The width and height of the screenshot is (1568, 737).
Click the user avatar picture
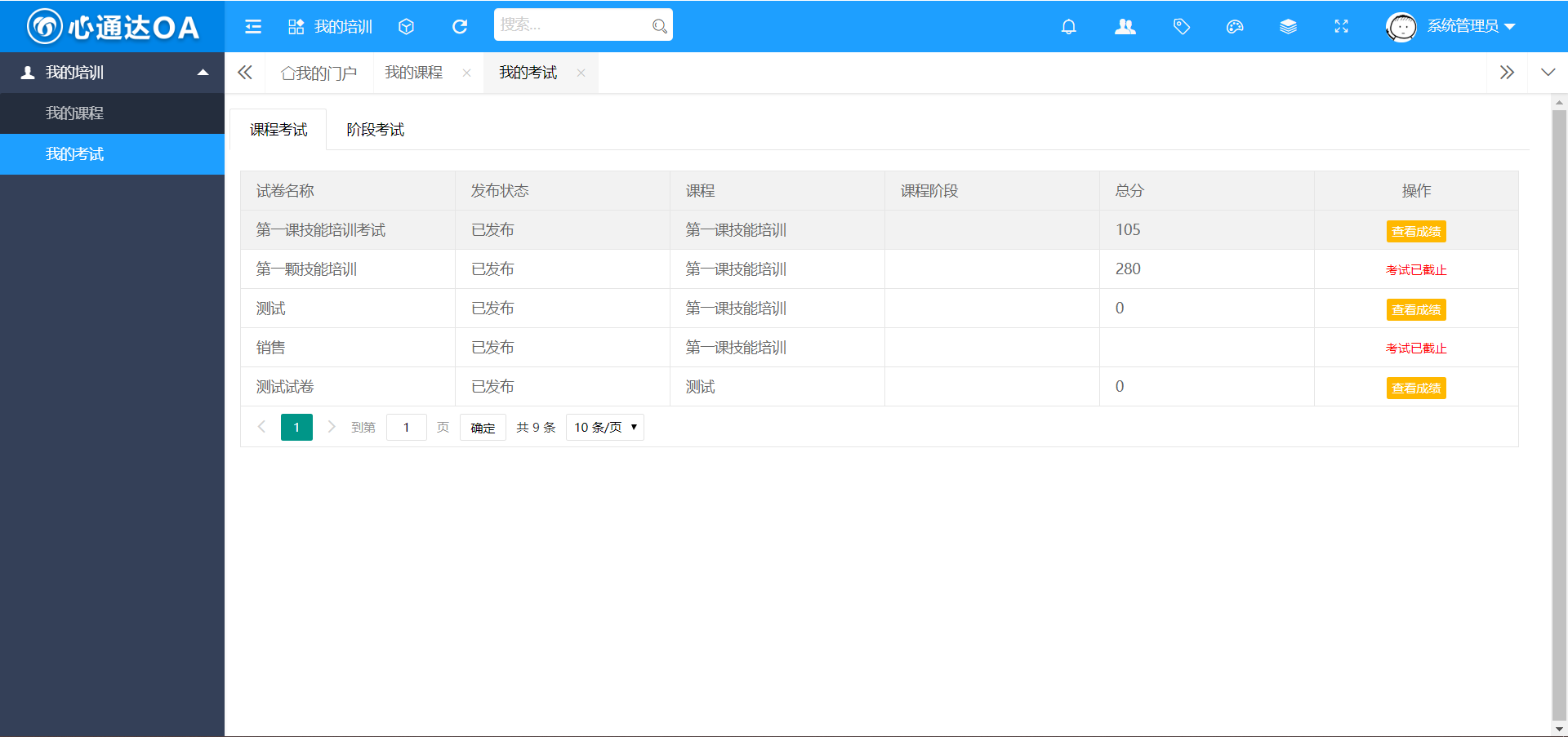1401,27
